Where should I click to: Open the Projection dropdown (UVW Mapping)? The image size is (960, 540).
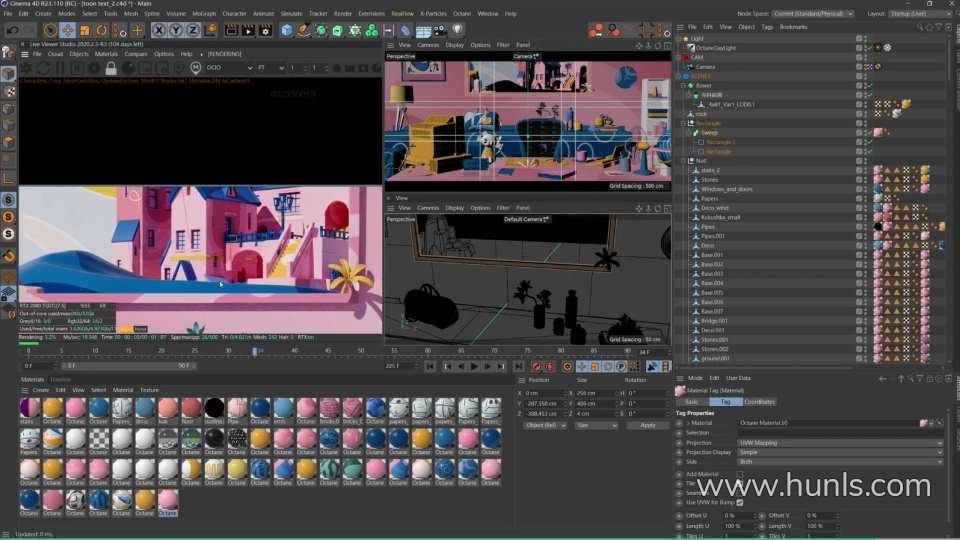[840, 441]
